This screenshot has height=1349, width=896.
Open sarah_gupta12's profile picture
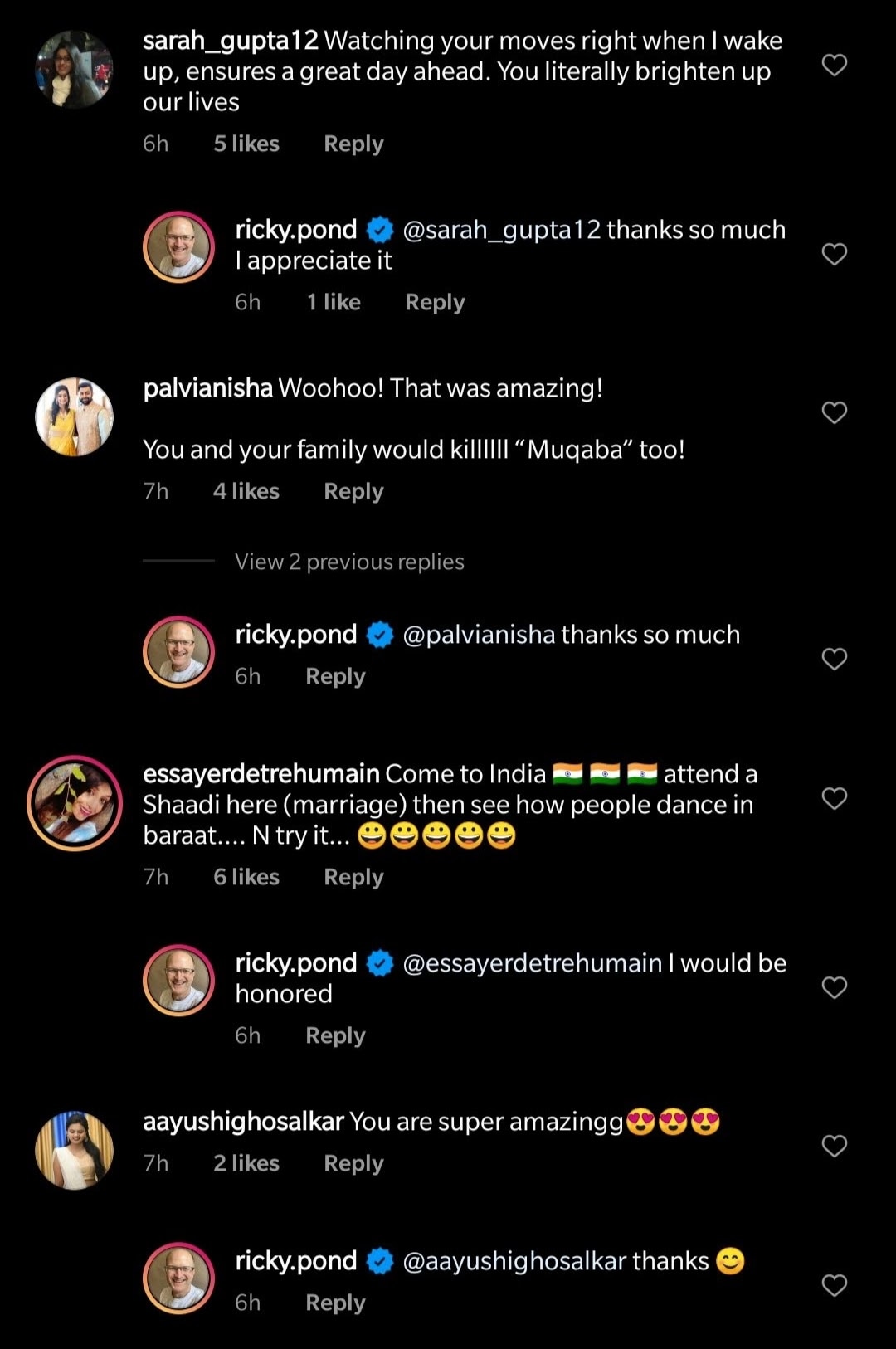tap(74, 70)
